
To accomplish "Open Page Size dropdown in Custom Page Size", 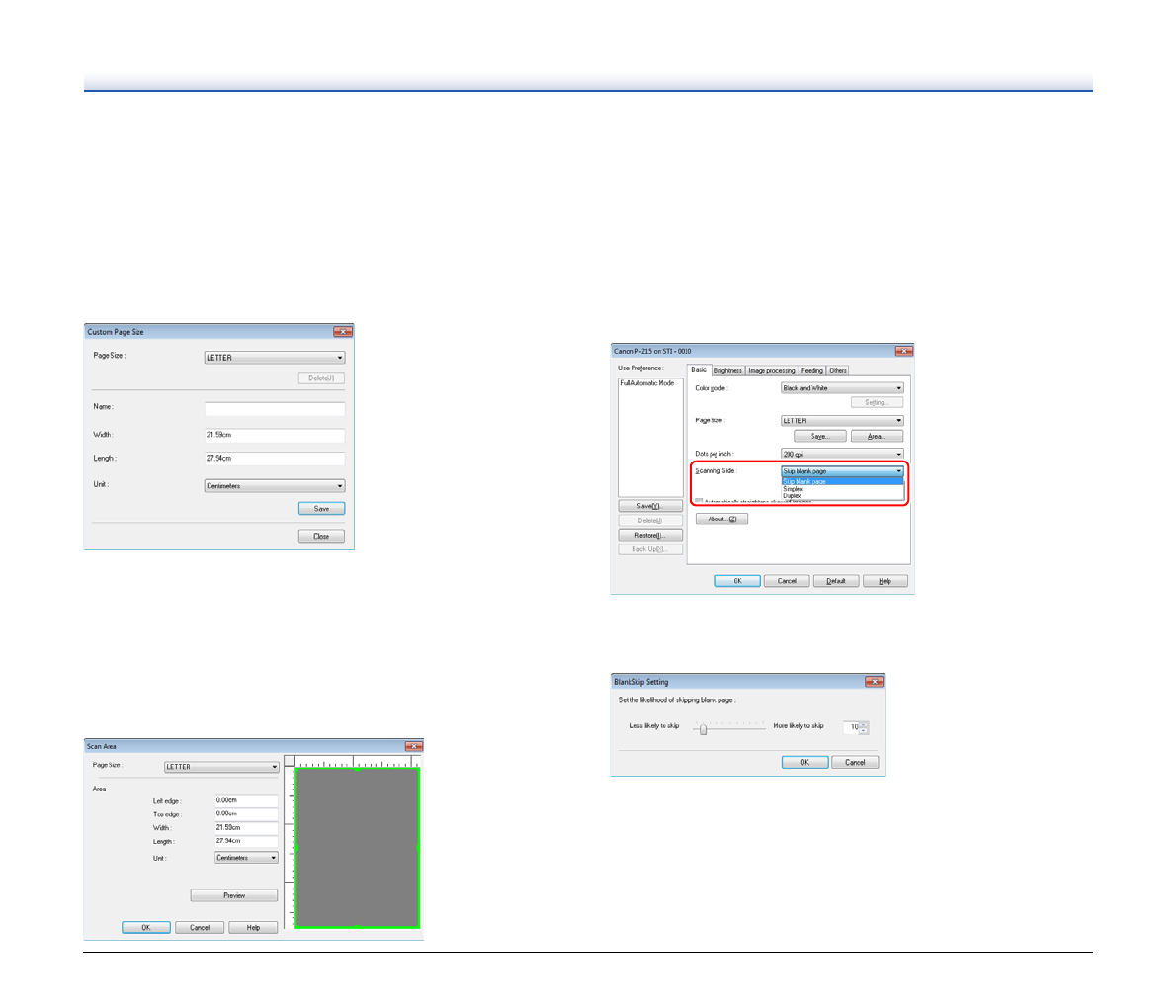I will (x=274, y=358).
